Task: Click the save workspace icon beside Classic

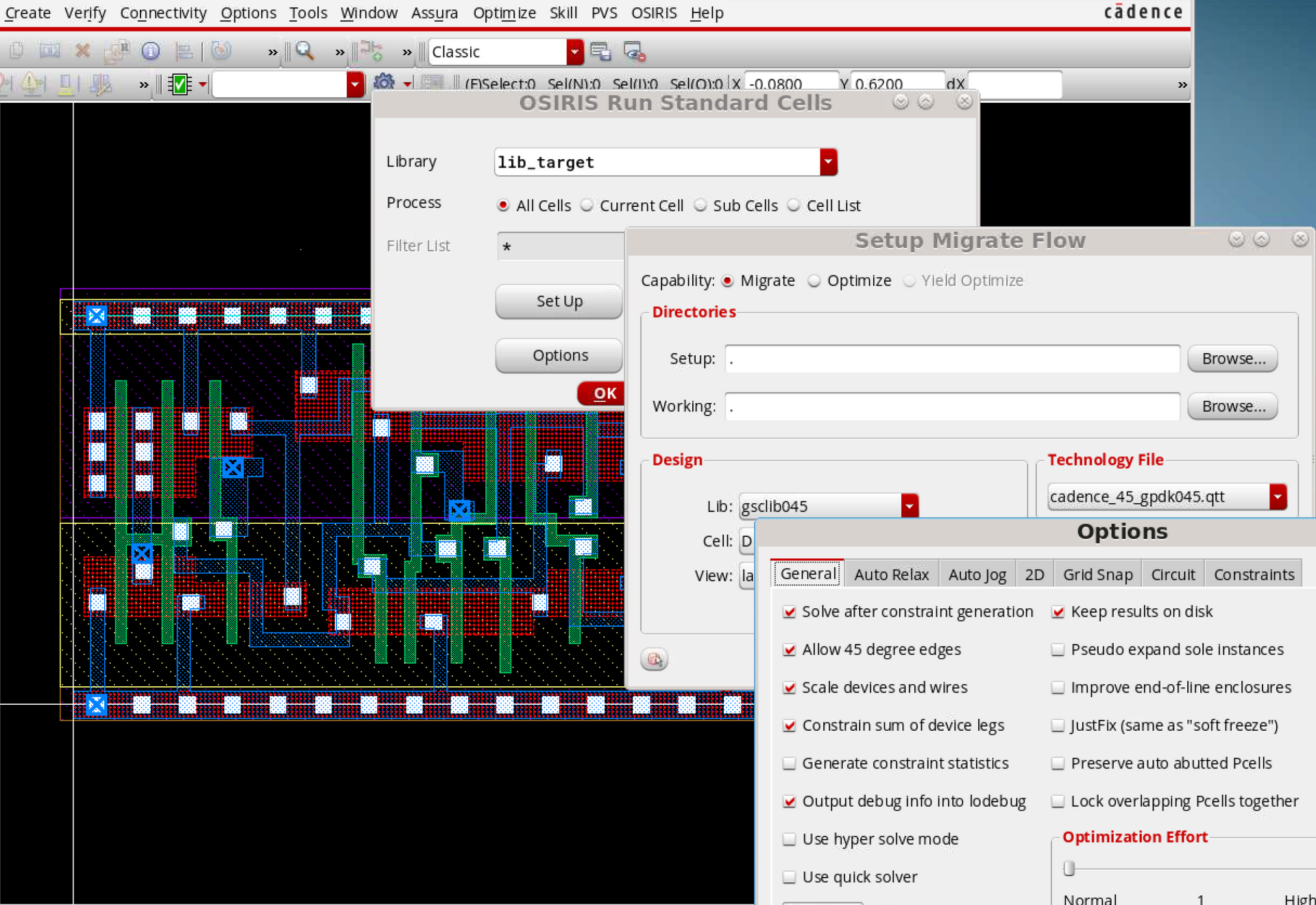Action: pos(600,51)
